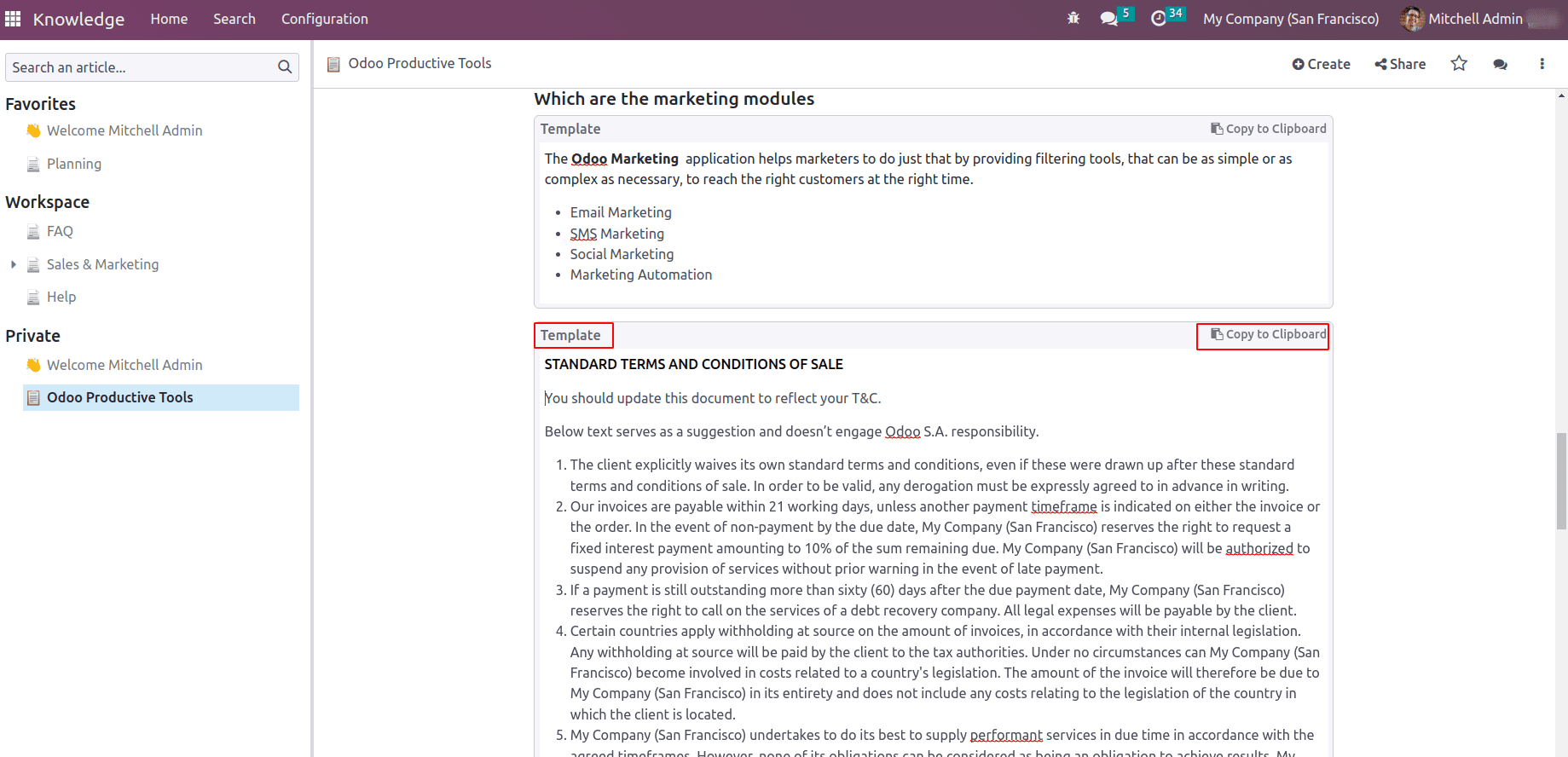The width and height of the screenshot is (1568, 757).
Task: Click the 'Social Marketing' bullet
Action: [622, 254]
